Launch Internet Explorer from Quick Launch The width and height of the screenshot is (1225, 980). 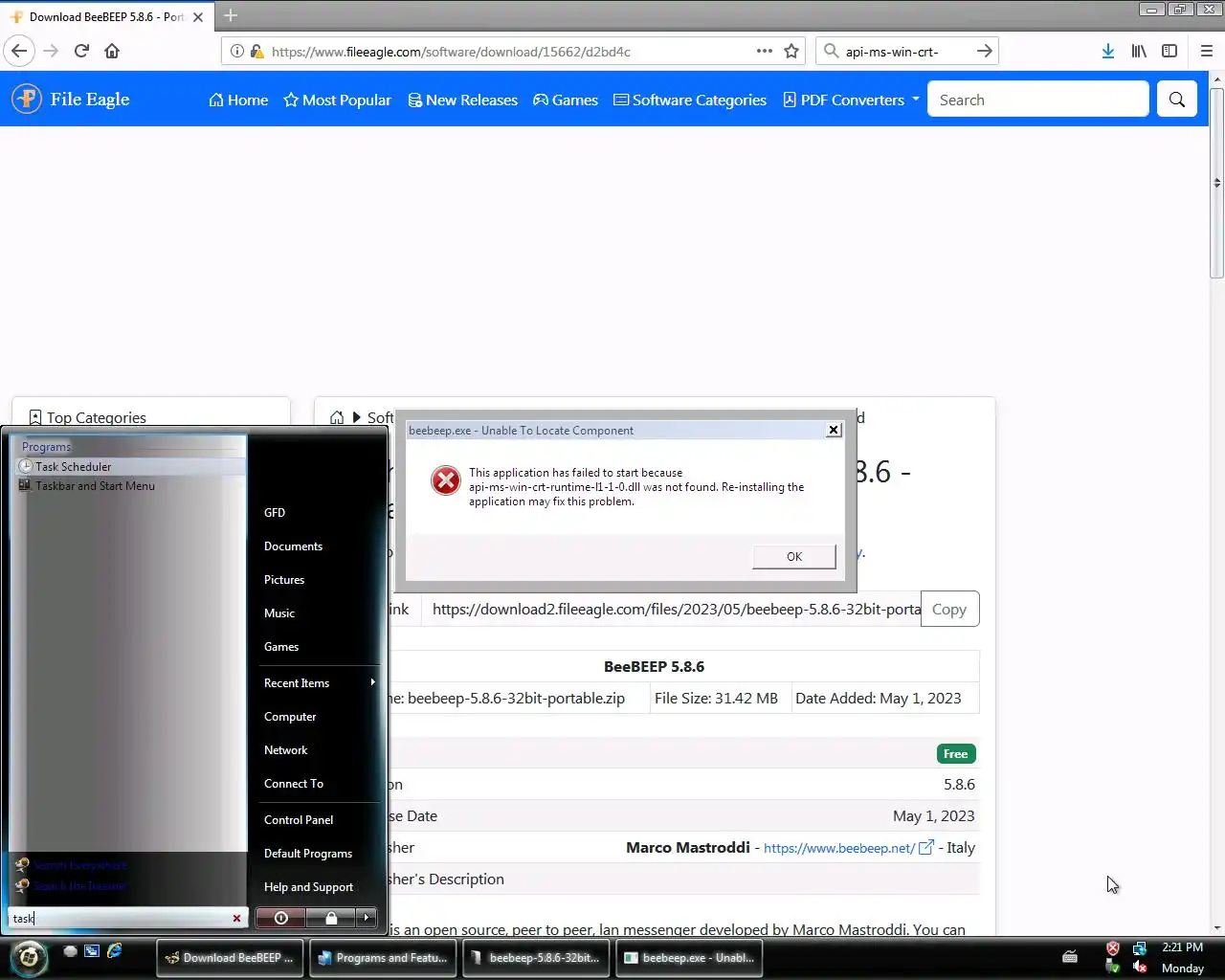coord(114,950)
